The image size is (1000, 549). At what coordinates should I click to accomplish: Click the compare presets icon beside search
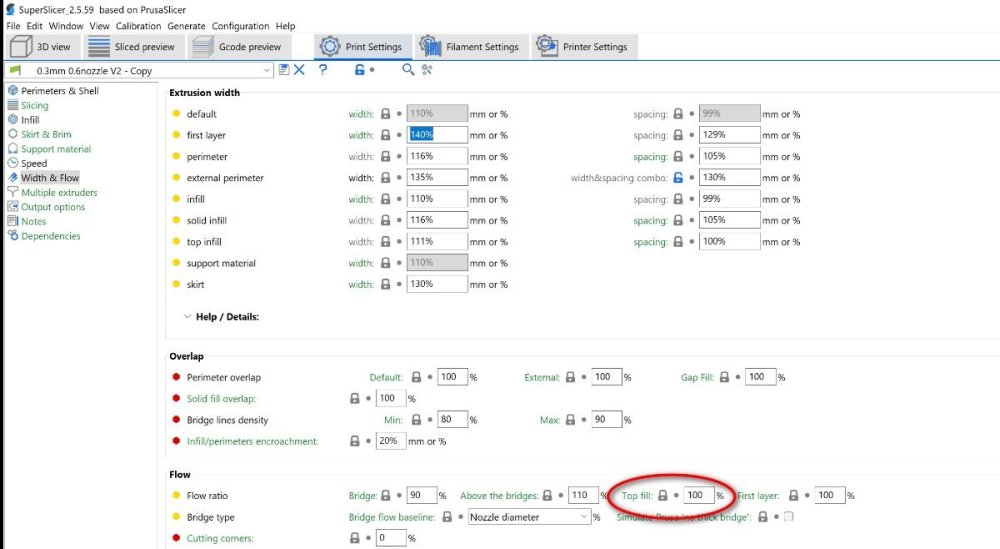[427, 70]
